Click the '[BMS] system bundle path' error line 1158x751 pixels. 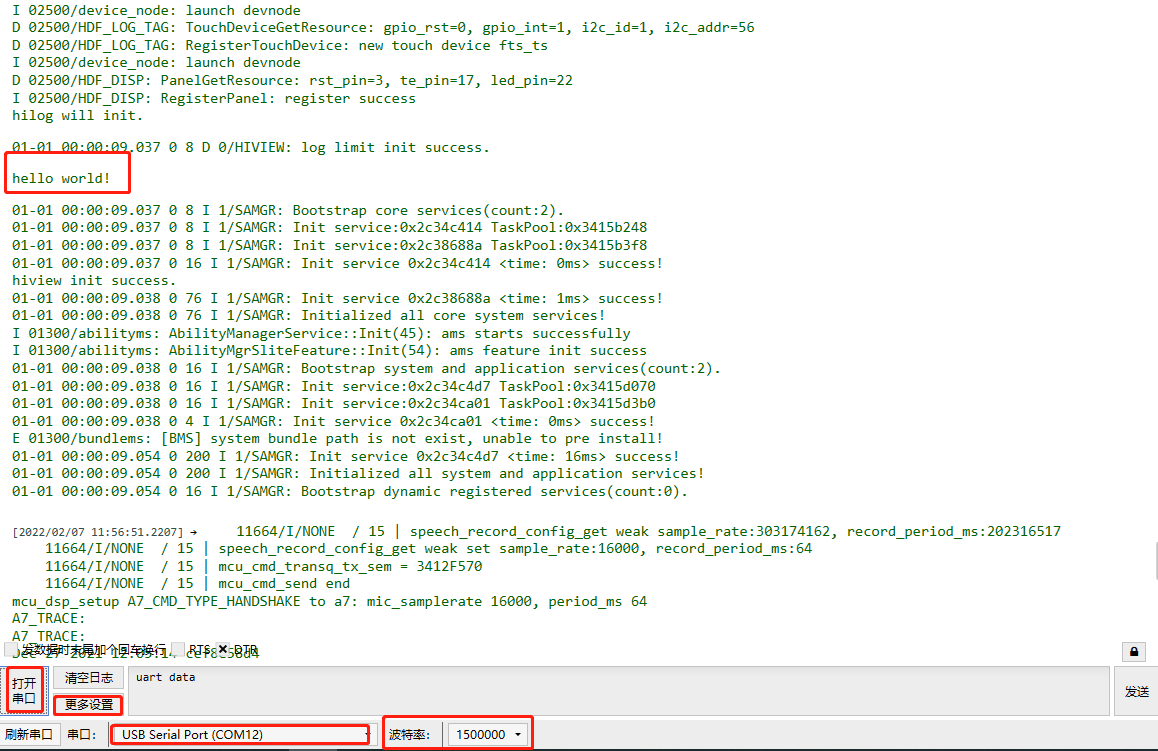click(x=338, y=439)
